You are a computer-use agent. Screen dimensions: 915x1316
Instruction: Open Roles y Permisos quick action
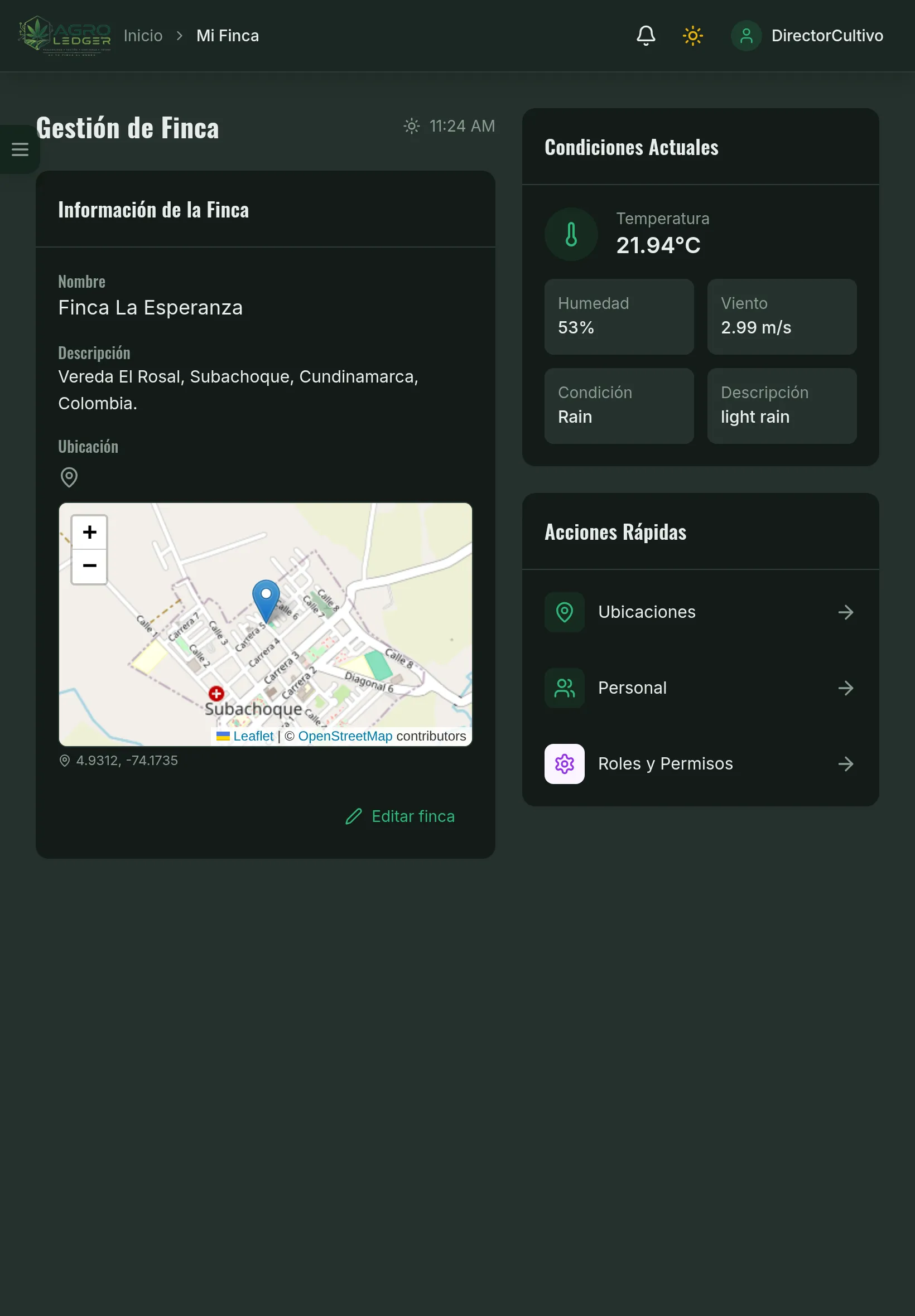(x=701, y=765)
